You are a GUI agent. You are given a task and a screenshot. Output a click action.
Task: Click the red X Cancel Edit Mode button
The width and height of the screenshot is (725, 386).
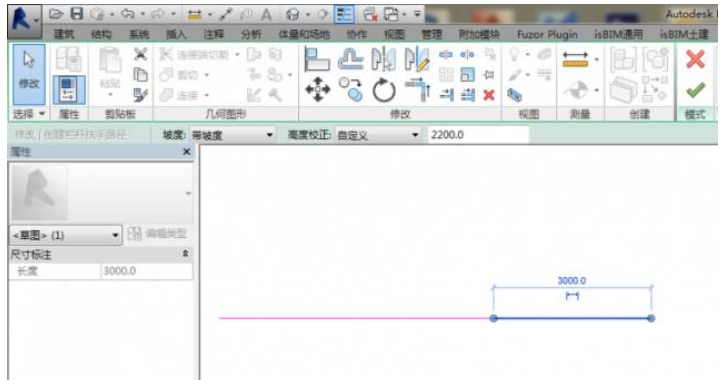695,60
